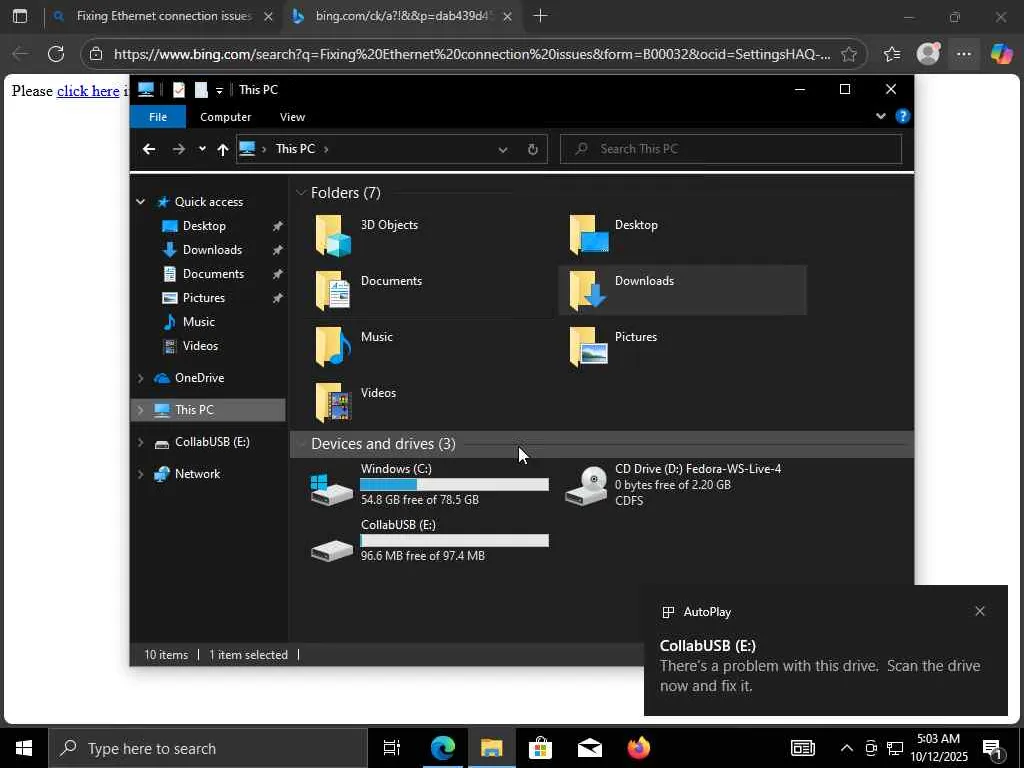Open Microsoft Store from the taskbar
The height and width of the screenshot is (768, 1024).
540,748
